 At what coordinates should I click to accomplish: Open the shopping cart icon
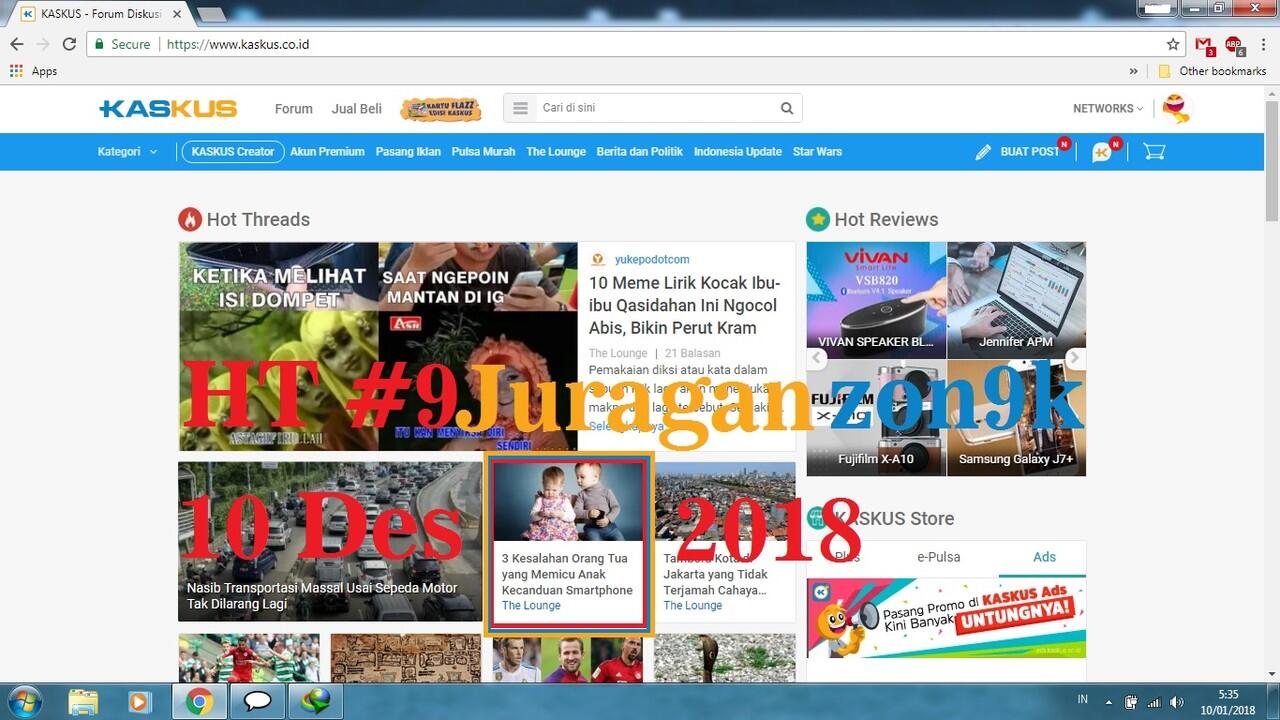click(x=1154, y=152)
